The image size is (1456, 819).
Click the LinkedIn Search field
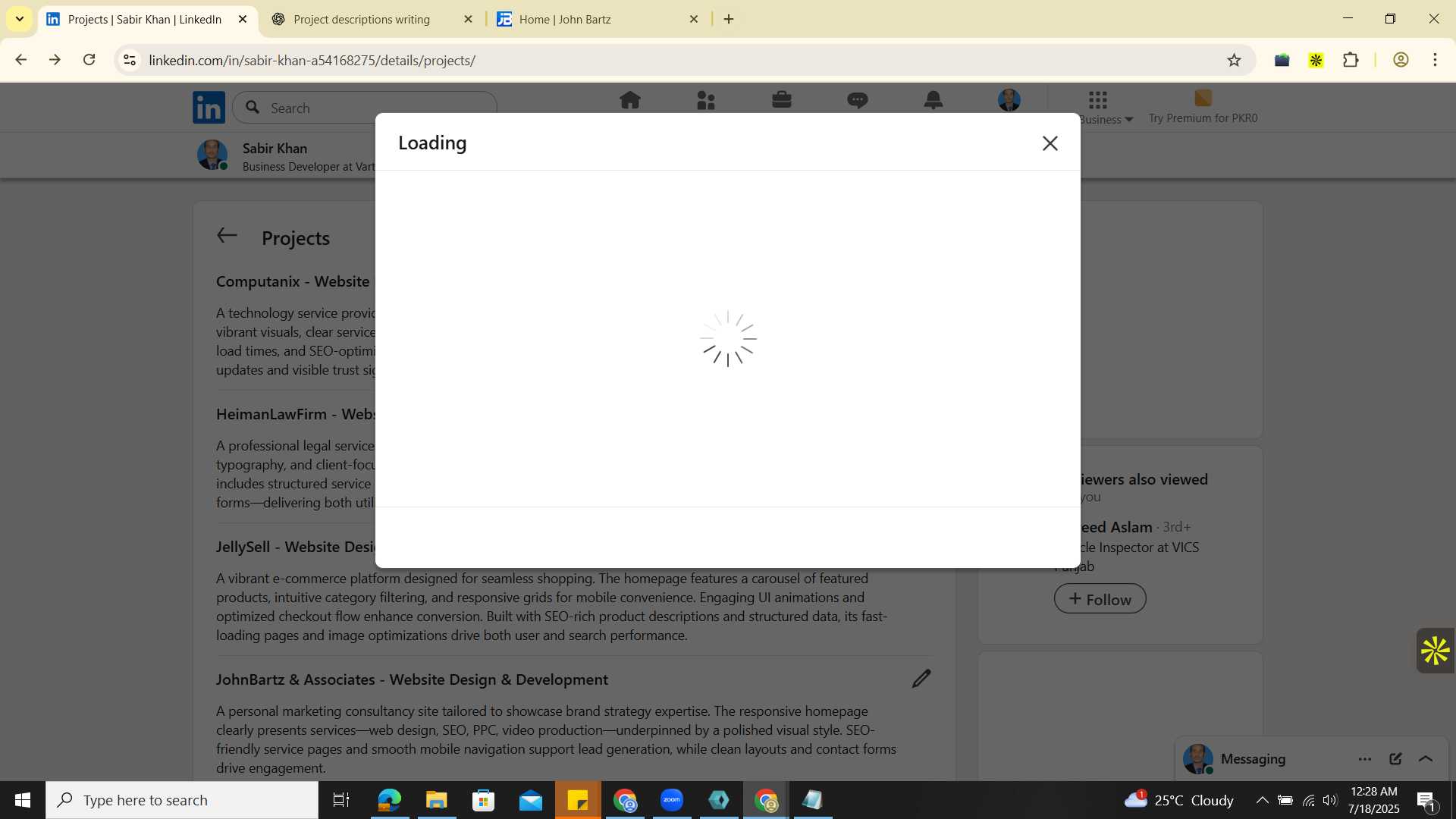point(365,108)
